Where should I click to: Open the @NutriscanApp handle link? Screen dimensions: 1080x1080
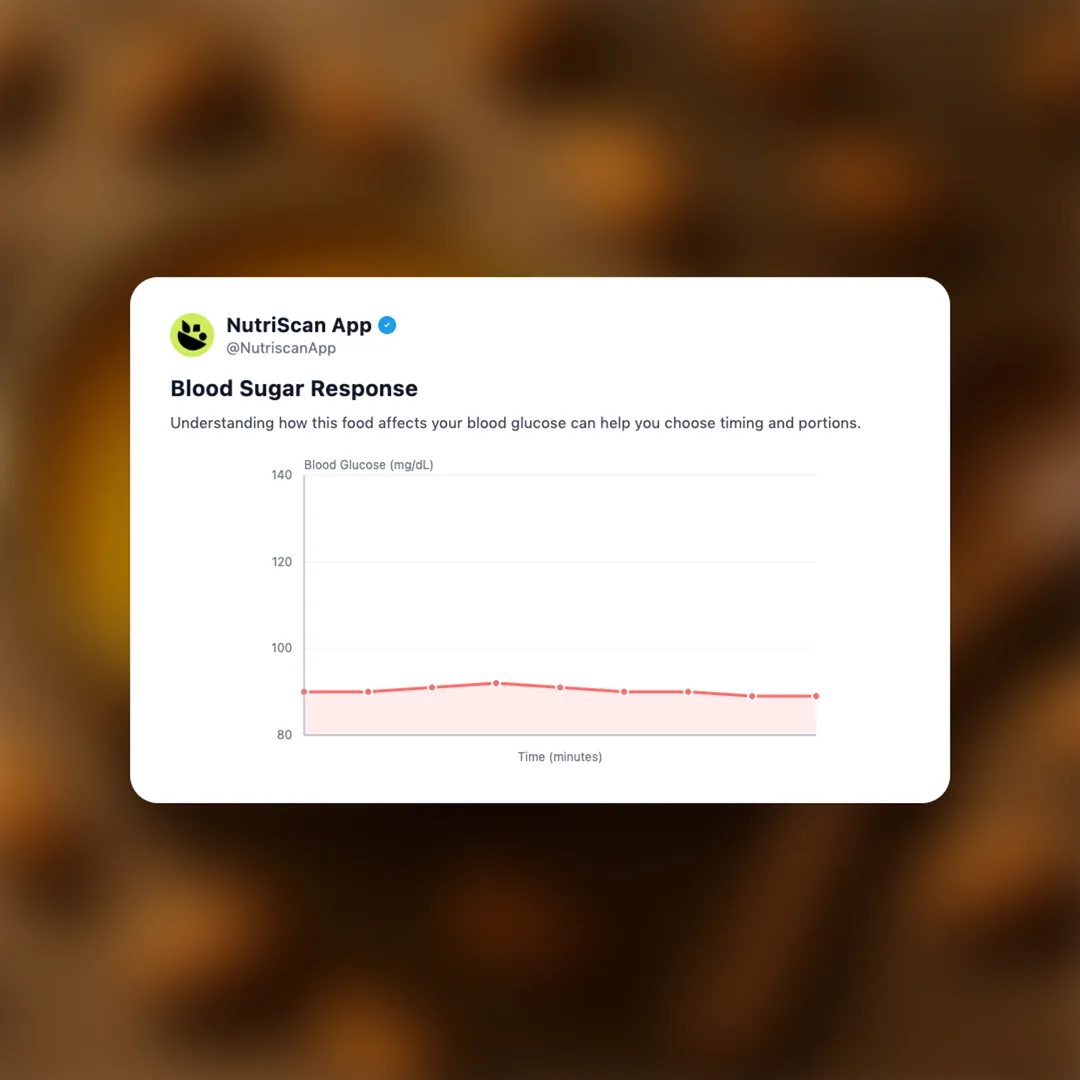pyautogui.click(x=281, y=348)
